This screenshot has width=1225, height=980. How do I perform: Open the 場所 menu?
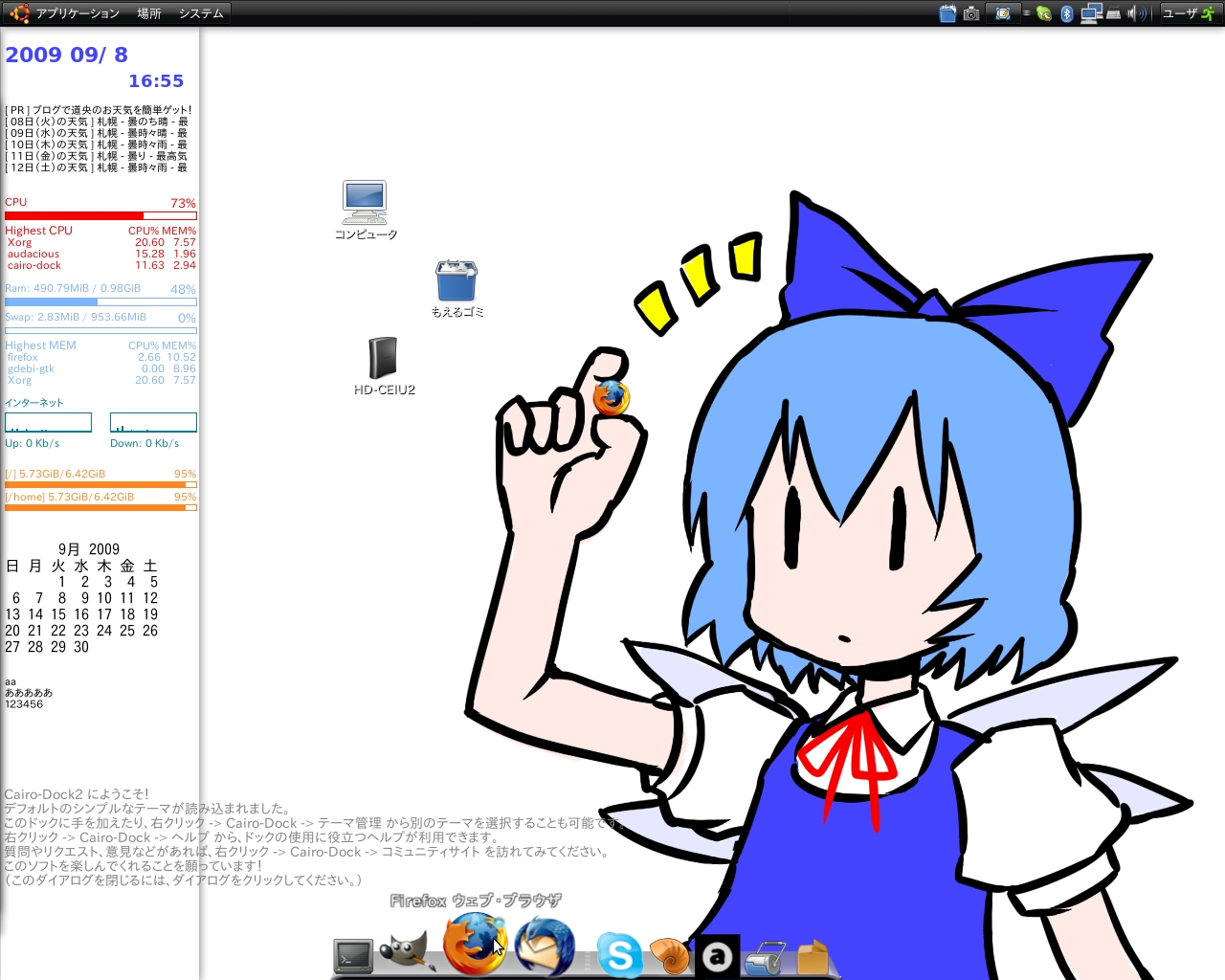148,13
